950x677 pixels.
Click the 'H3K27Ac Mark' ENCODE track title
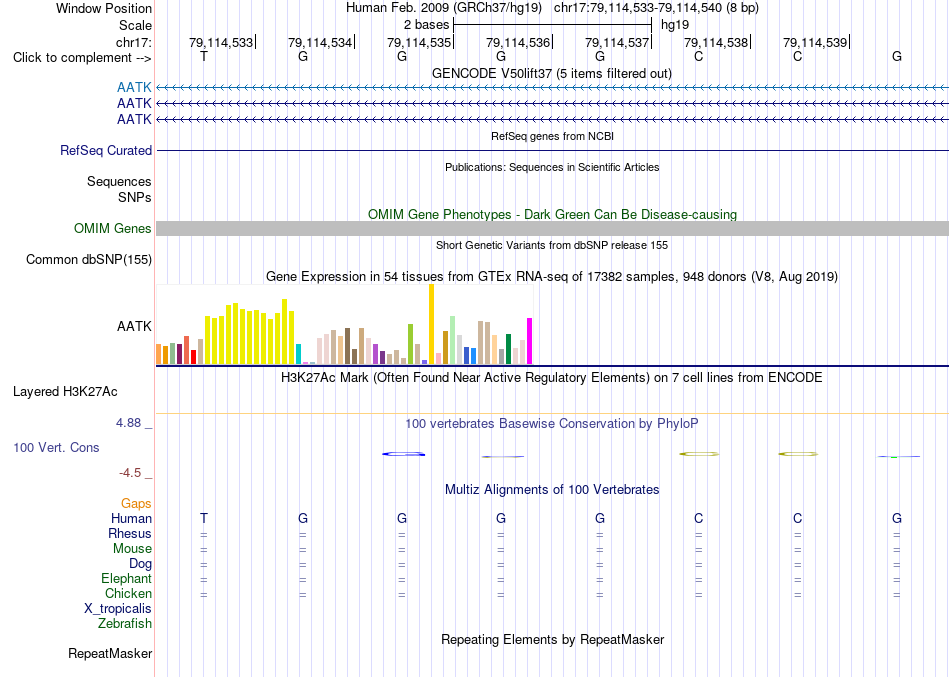[x=552, y=378]
